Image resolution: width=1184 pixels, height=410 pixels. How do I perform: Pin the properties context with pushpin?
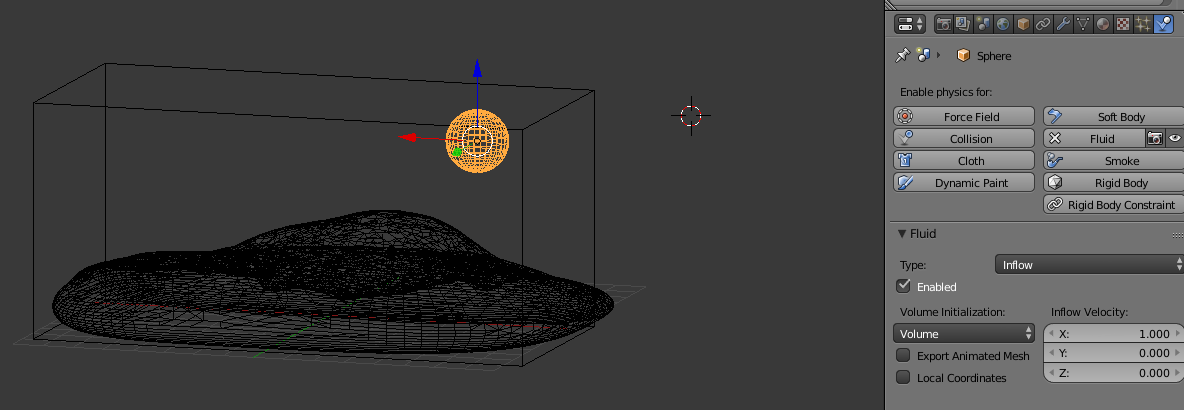pyautogui.click(x=902, y=56)
